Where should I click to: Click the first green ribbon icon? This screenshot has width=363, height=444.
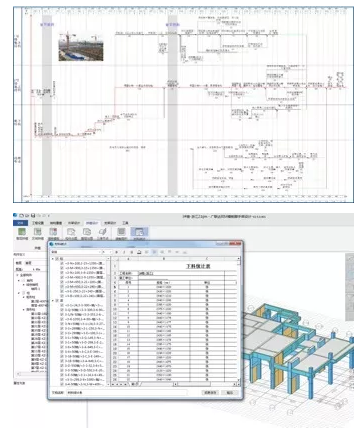[22, 232]
